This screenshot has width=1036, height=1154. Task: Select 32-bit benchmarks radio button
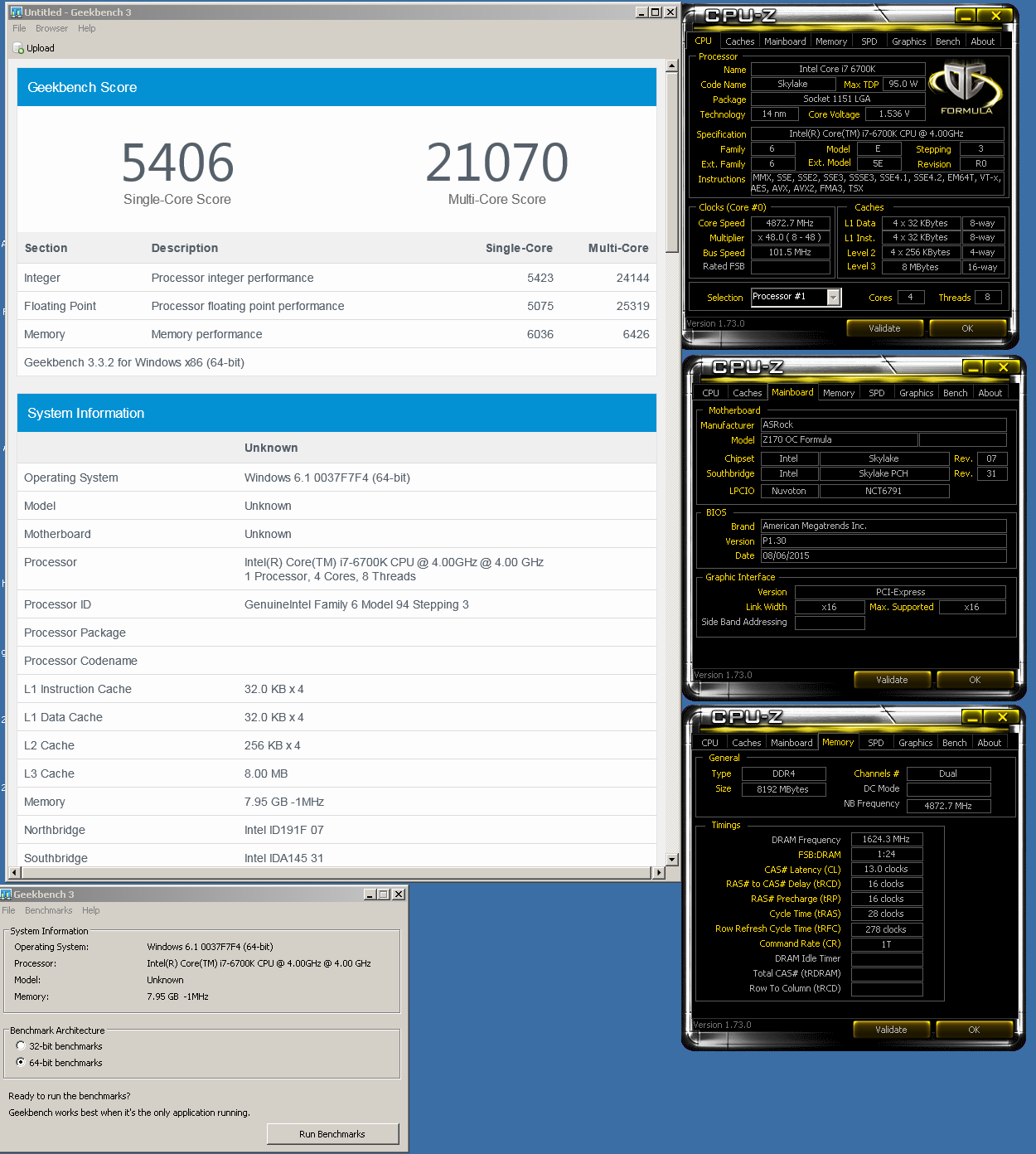[x=21, y=1046]
